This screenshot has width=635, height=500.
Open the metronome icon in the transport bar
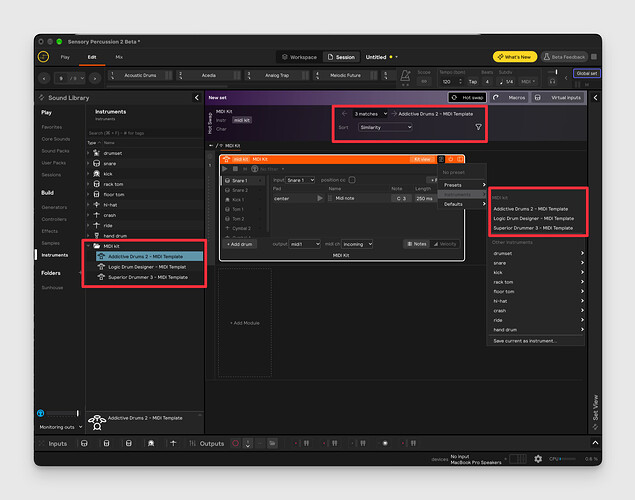click(x=405, y=76)
